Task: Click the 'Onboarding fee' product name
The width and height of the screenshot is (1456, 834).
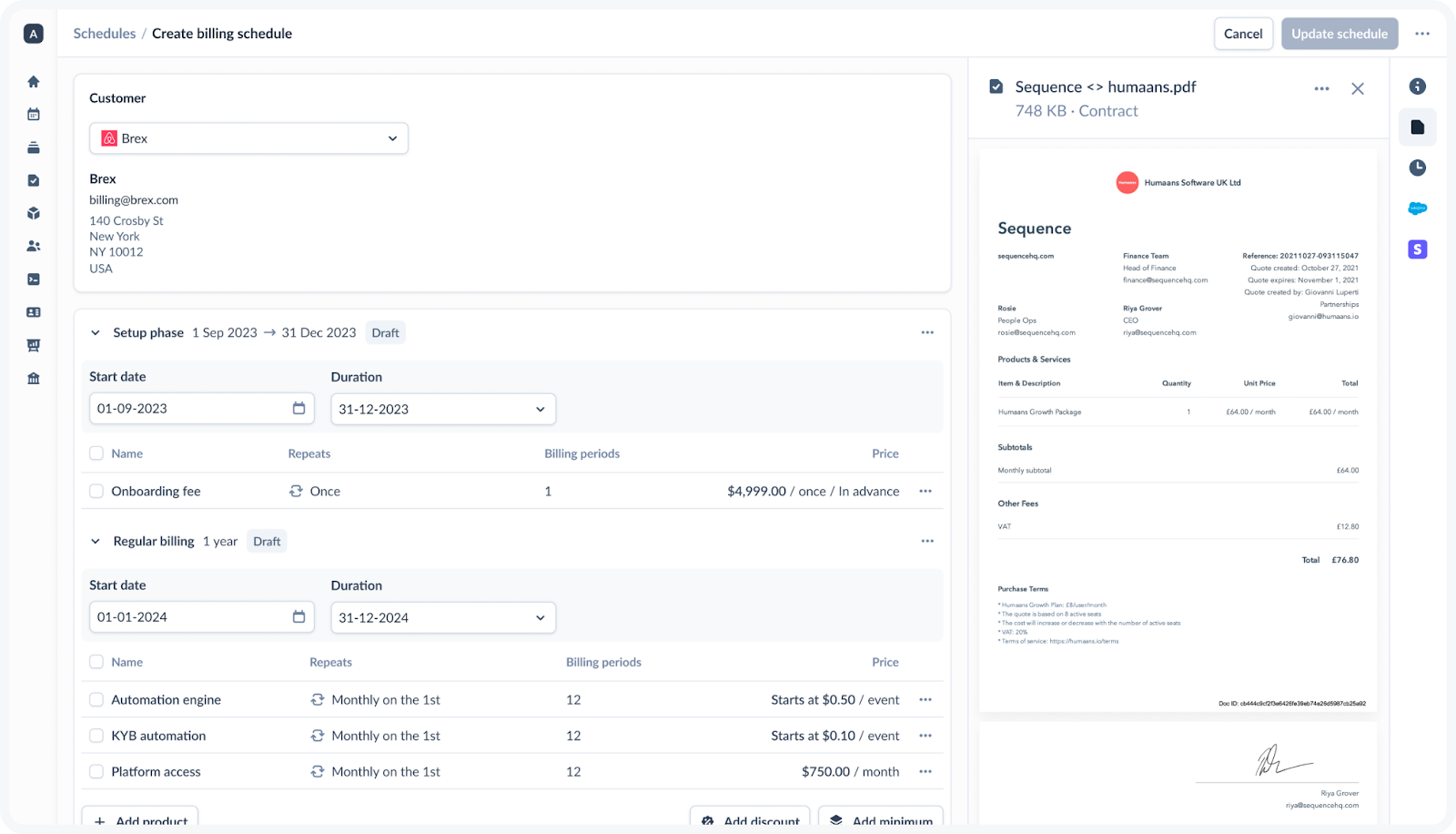Action: [157, 491]
